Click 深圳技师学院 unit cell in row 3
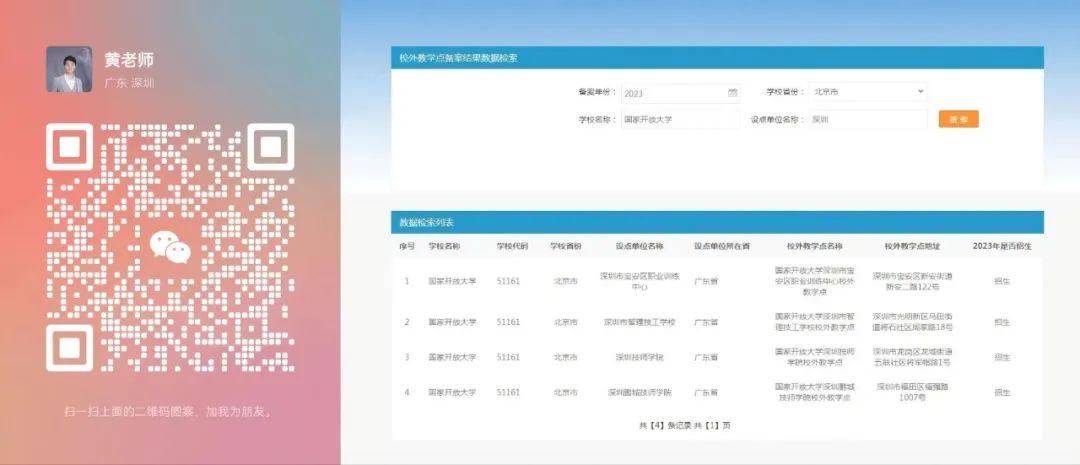 pyautogui.click(x=639, y=358)
